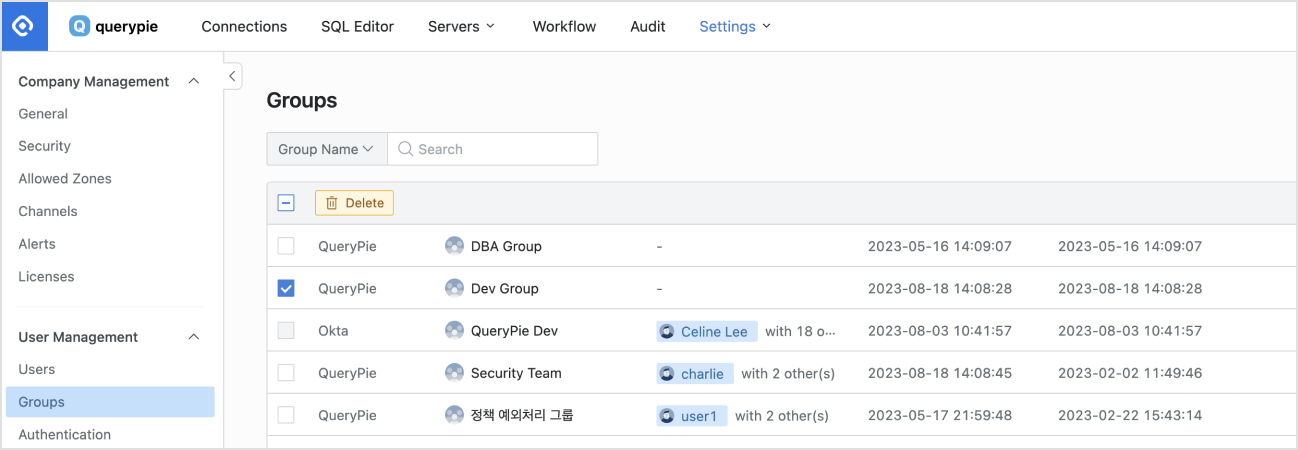
Task: Click the DBA Group avatar icon
Action: pyautogui.click(x=454, y=246)
